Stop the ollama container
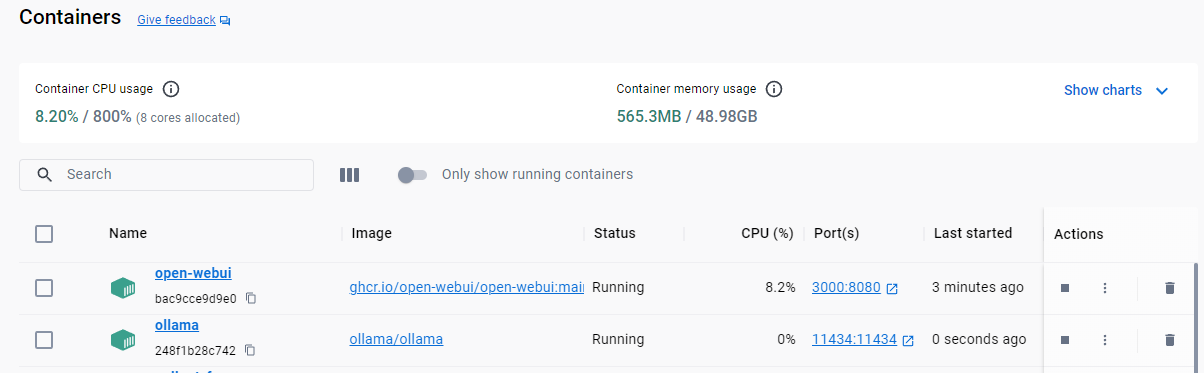Viewport: 1204px width, 373px height. 1065,340
